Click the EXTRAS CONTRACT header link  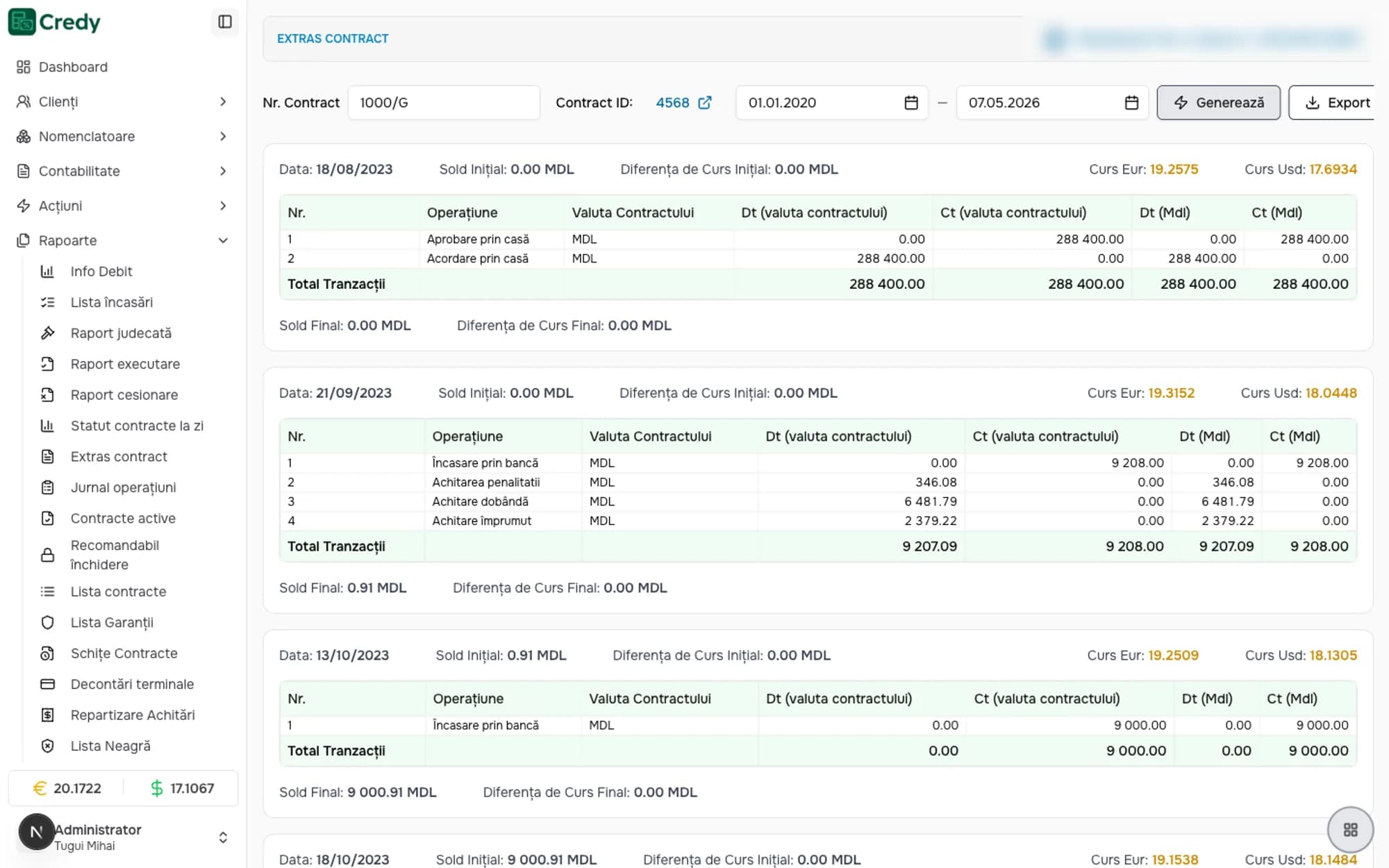(333, 39)
